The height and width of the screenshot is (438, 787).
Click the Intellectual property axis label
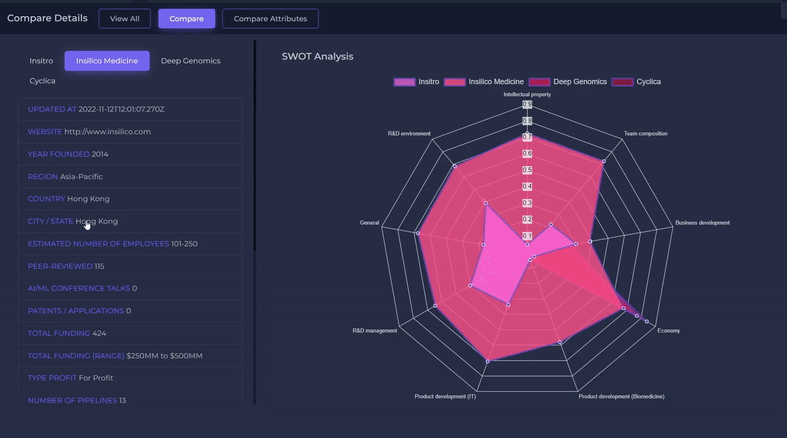(x=527, y=94)
